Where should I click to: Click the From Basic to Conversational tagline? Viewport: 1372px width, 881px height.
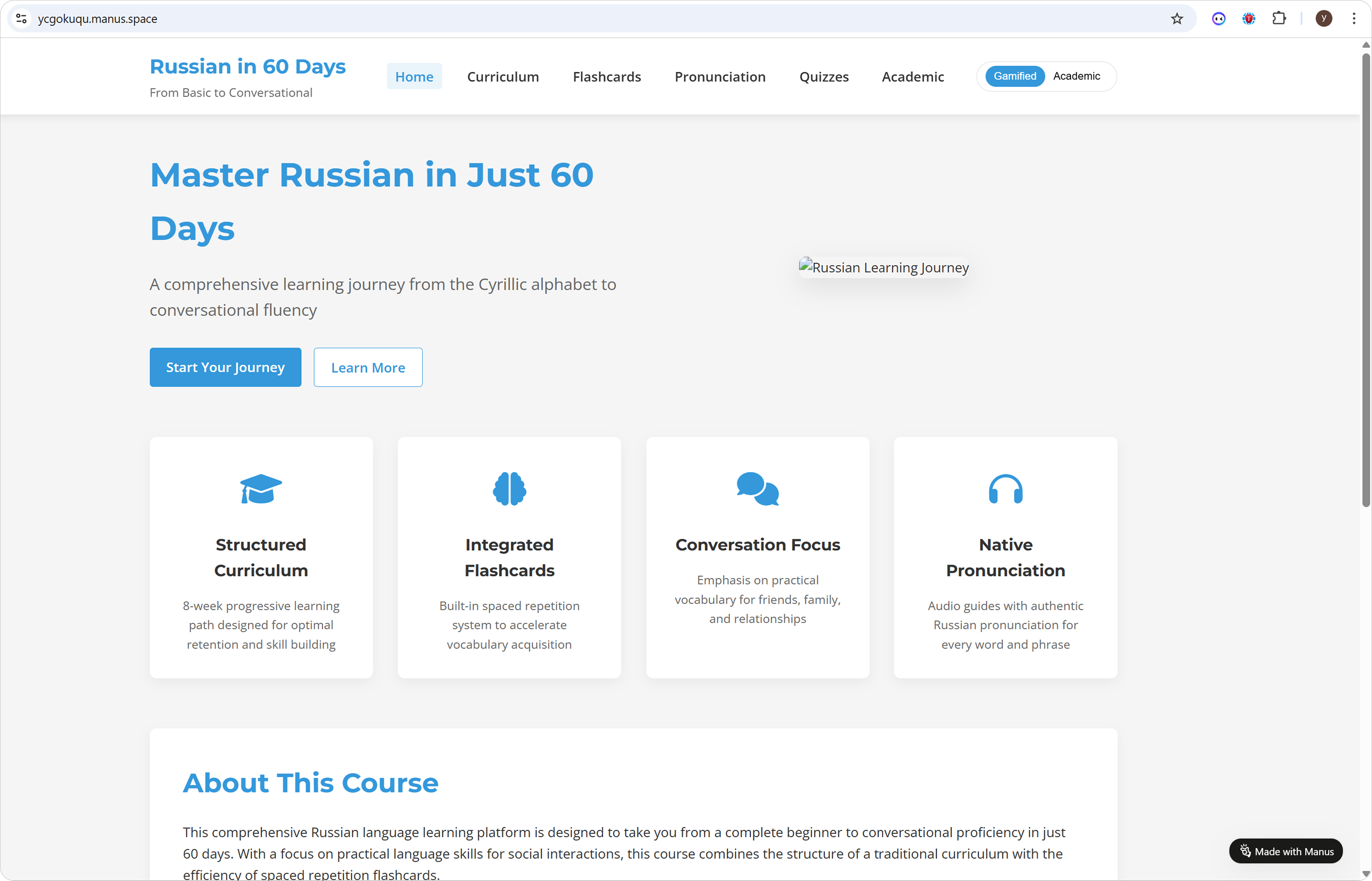(x=231, y=93)
